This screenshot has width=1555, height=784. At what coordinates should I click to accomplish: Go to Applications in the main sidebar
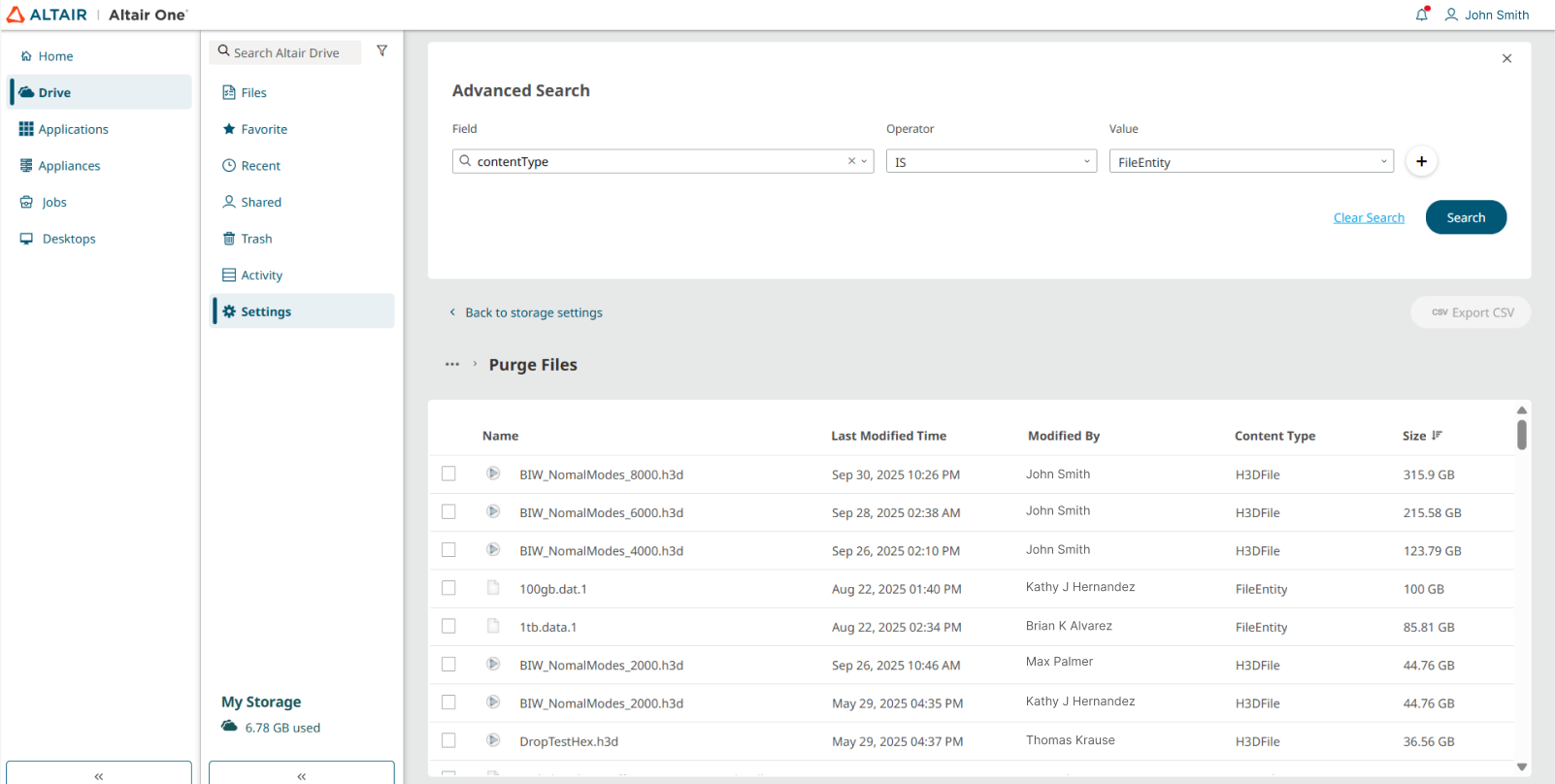click(73, 129)
